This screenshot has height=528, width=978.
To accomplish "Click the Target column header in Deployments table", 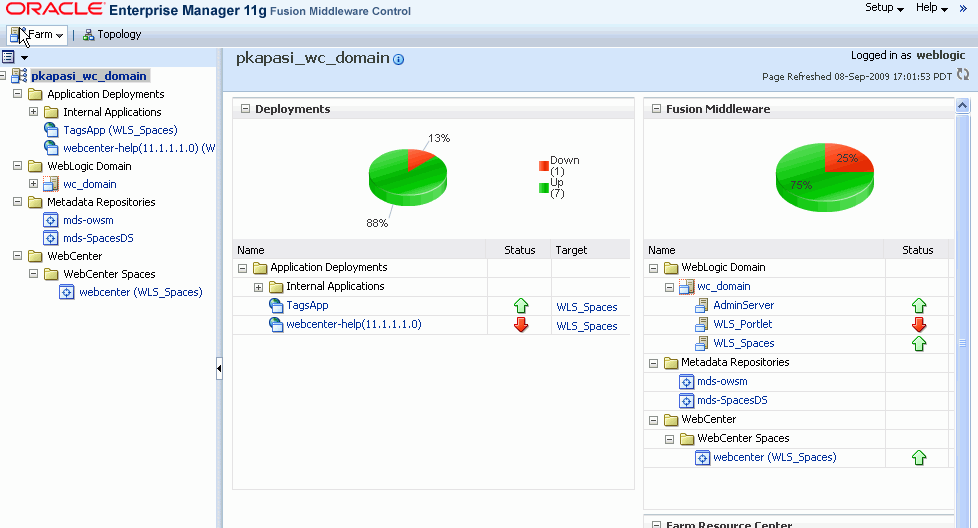I will (x=571, y=250).
